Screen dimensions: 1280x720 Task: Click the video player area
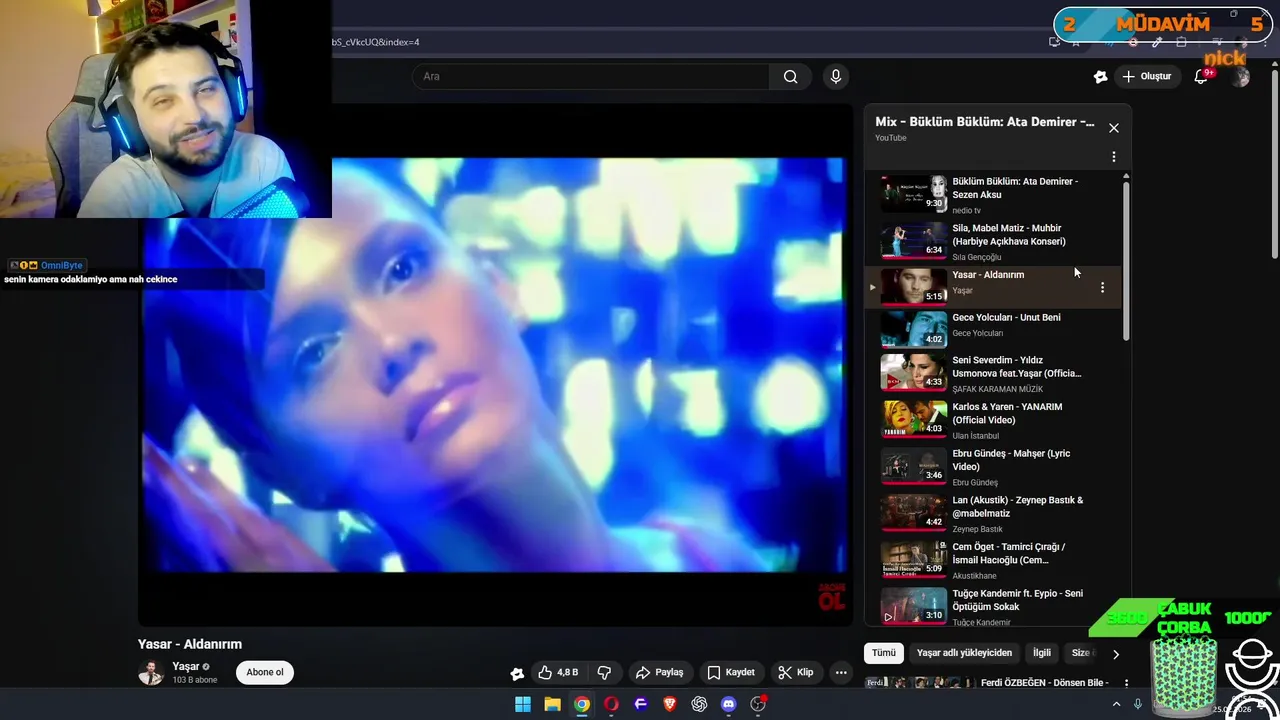click(x=495, y=365)
